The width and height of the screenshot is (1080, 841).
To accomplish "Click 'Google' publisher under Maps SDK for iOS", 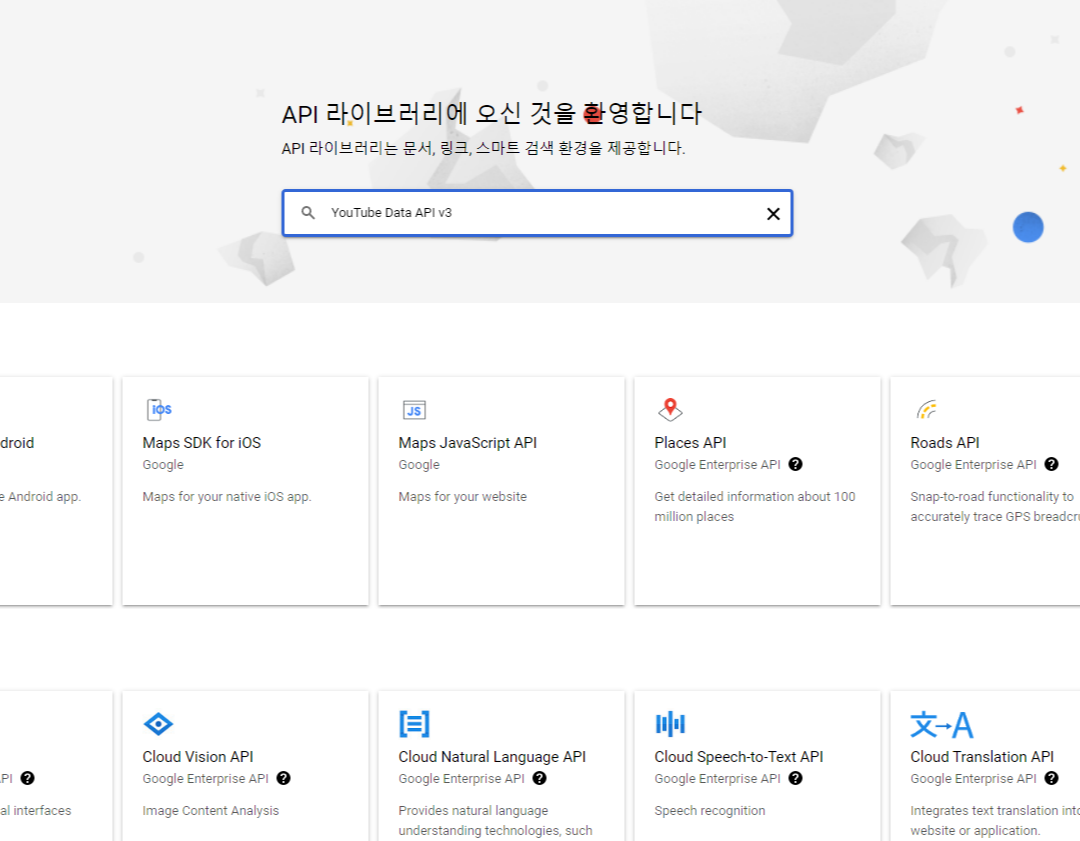I will (x=163, y=464).
